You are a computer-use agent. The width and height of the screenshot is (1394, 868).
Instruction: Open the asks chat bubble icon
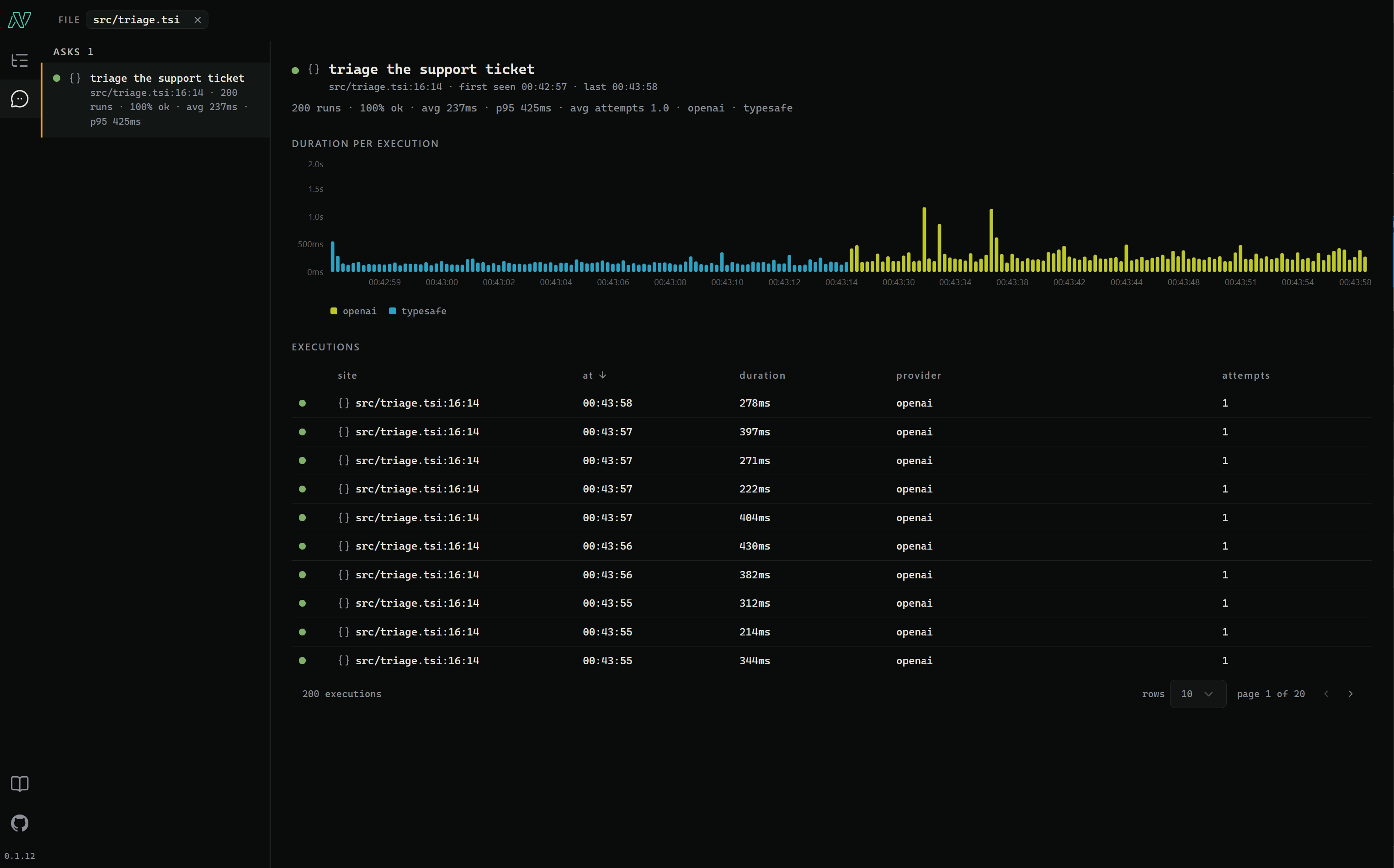20,99
